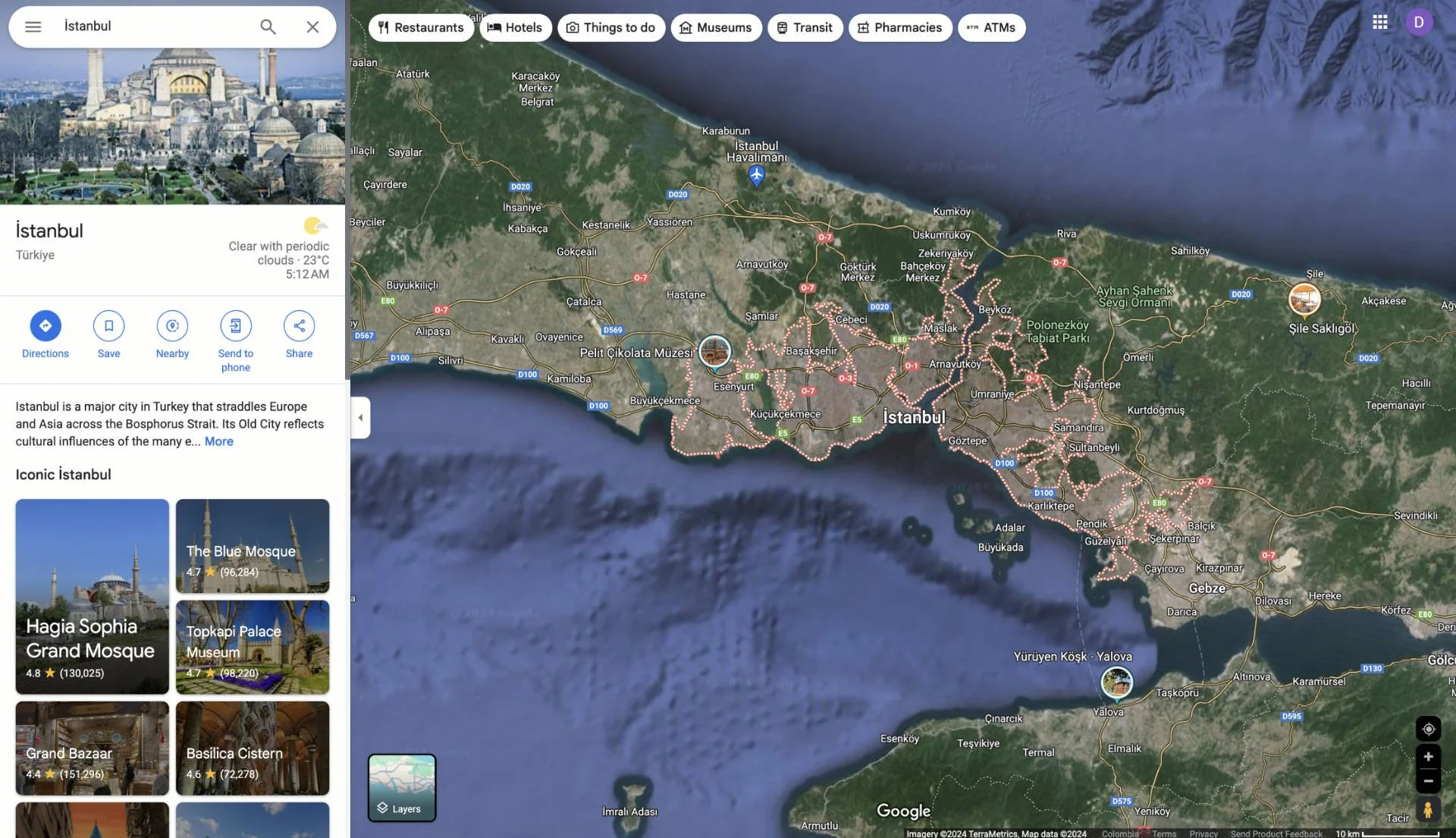The width and height of the screenshot is (1456, 838).
Task: Filter map by Restaurants
Action: coord(421,27)
